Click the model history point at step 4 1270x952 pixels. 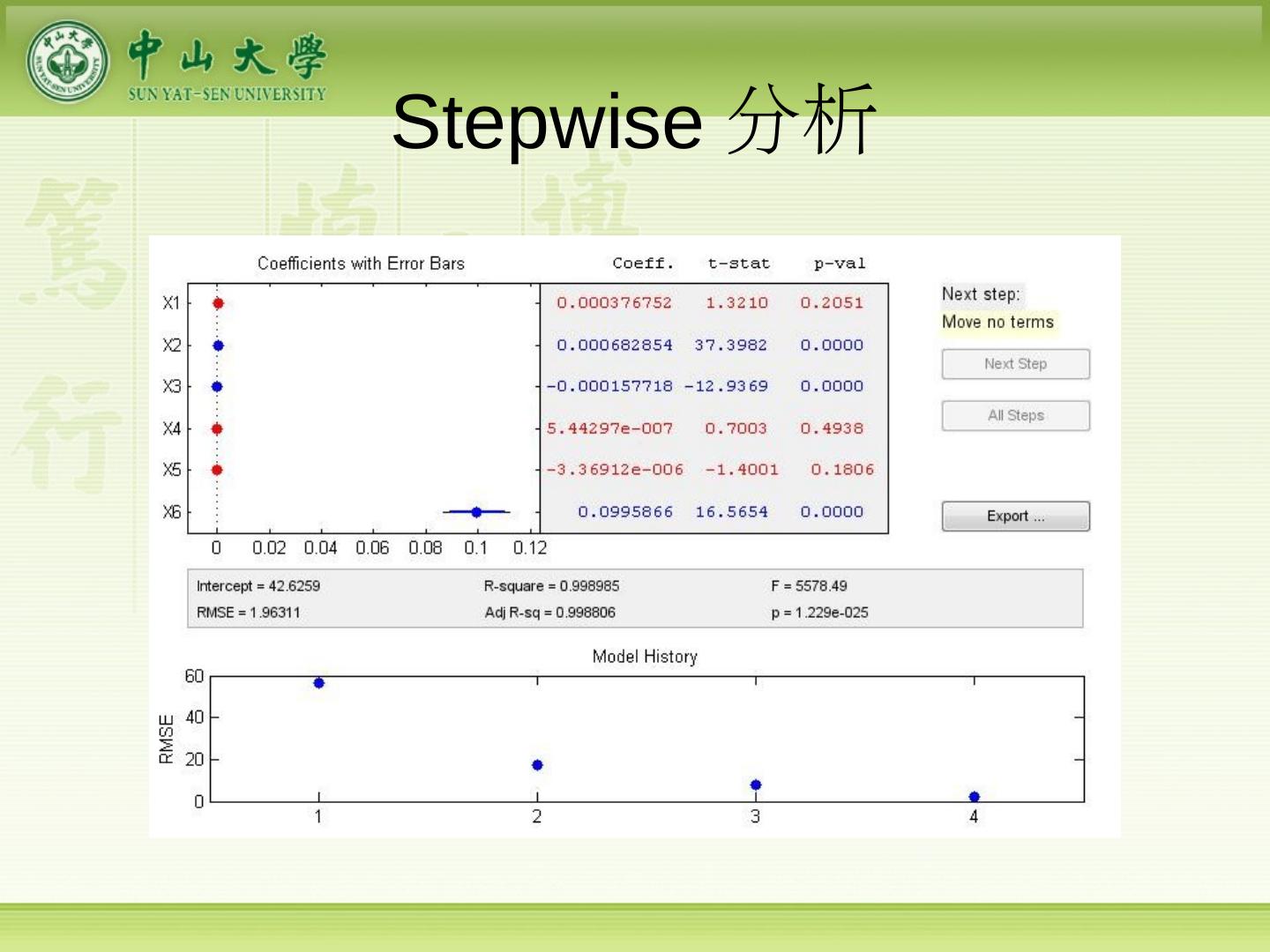coord(975,797)
